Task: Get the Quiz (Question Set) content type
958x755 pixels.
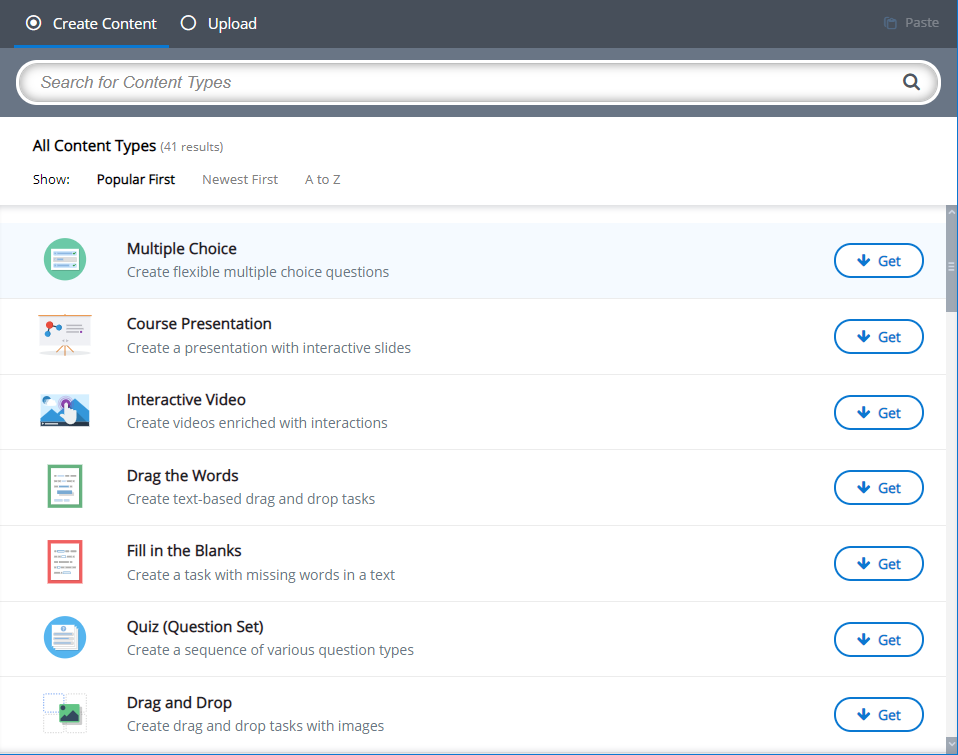Action: tap(879, 640)
